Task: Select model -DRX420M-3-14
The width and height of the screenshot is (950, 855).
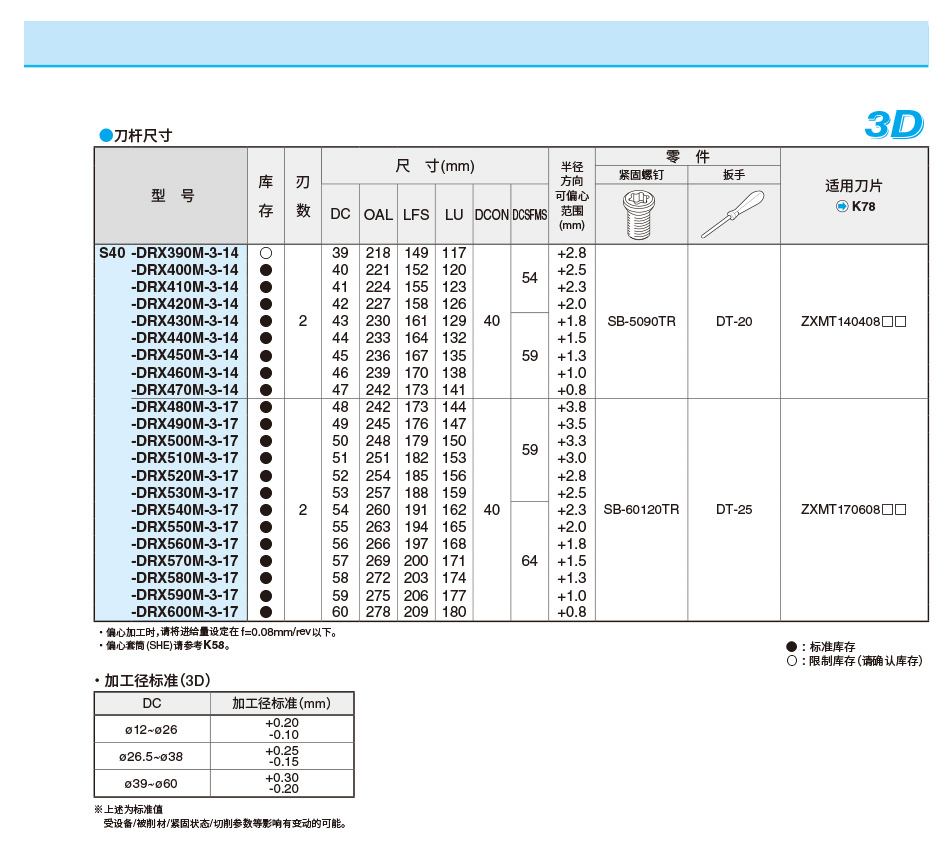Action: pos(185,304)
